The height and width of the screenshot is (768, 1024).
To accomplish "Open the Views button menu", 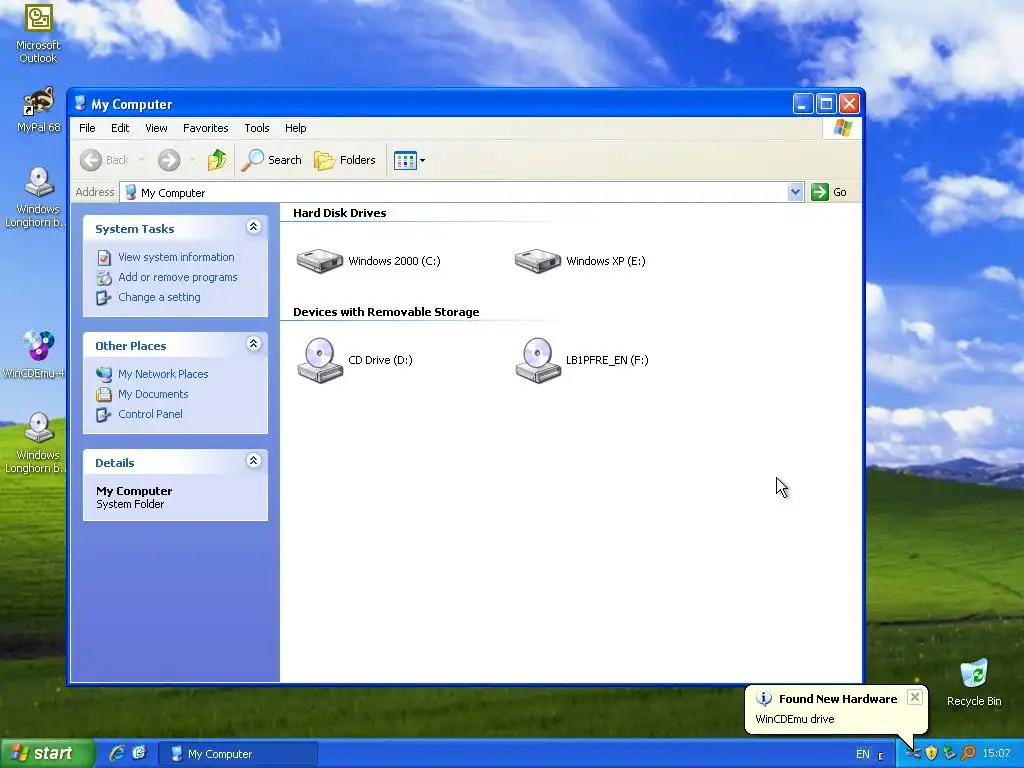I will click(409, 160).
